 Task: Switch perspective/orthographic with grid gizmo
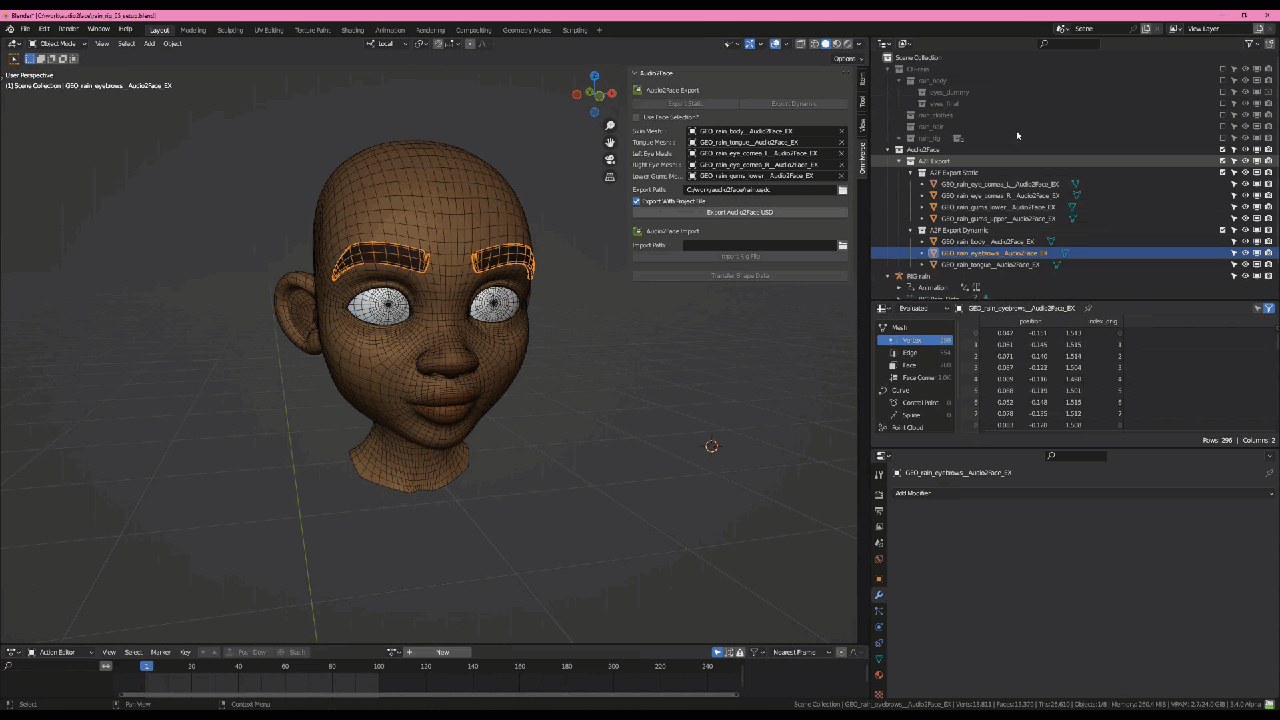point(610,177)
